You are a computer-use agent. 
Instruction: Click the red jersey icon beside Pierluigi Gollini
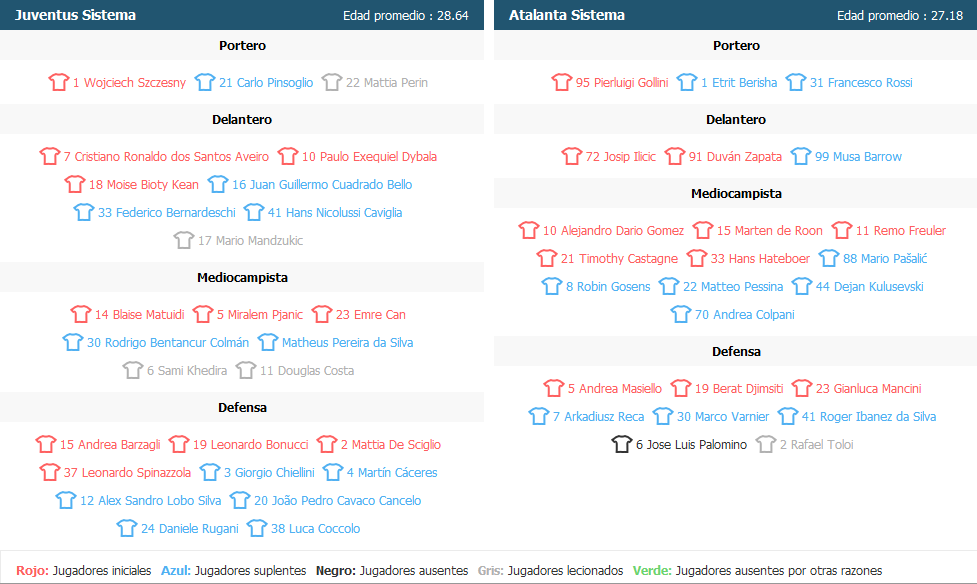[562, 82]
